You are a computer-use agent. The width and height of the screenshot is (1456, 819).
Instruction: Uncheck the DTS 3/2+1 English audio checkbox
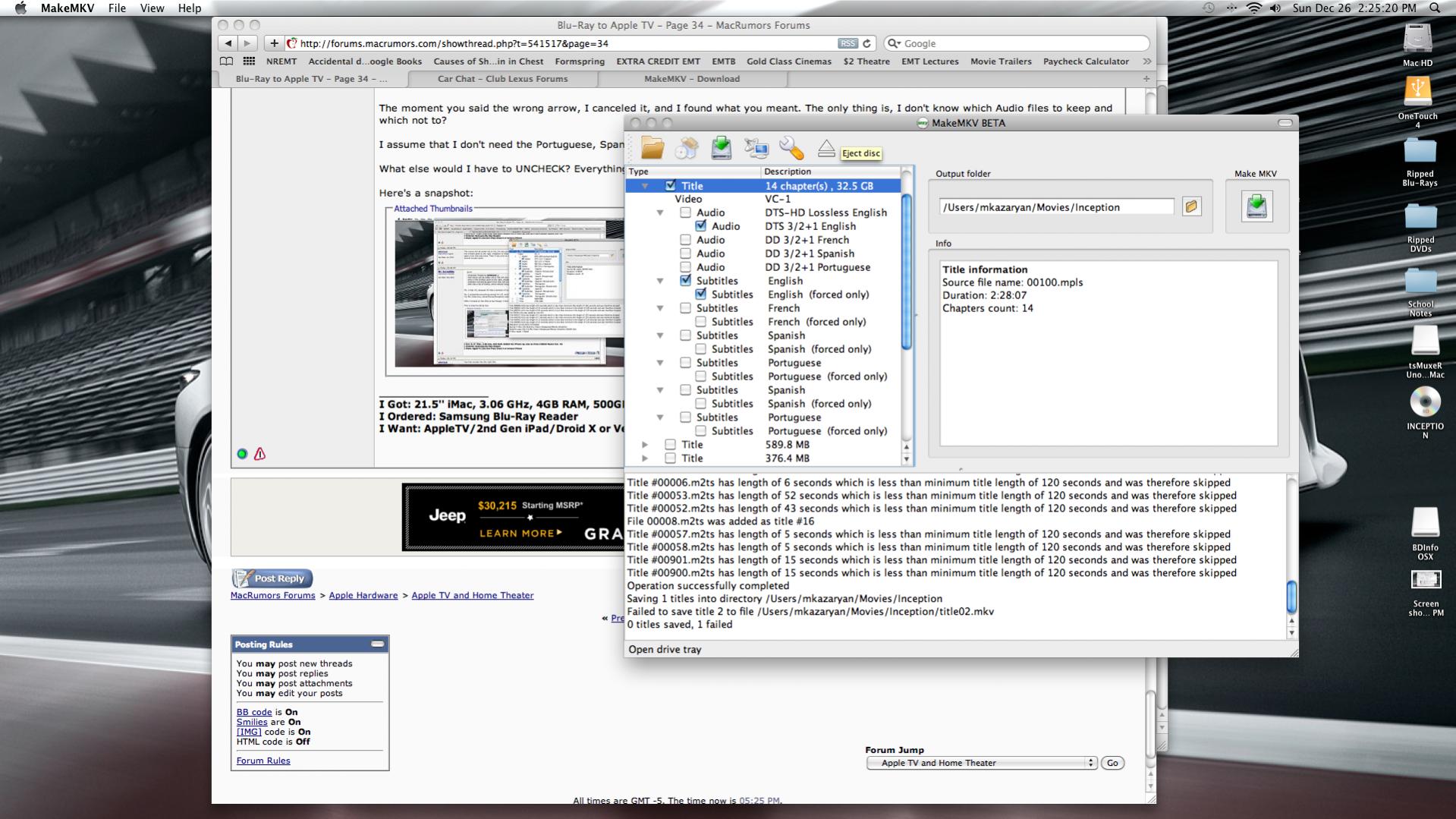pyautogui.click(x=700, y=226)
